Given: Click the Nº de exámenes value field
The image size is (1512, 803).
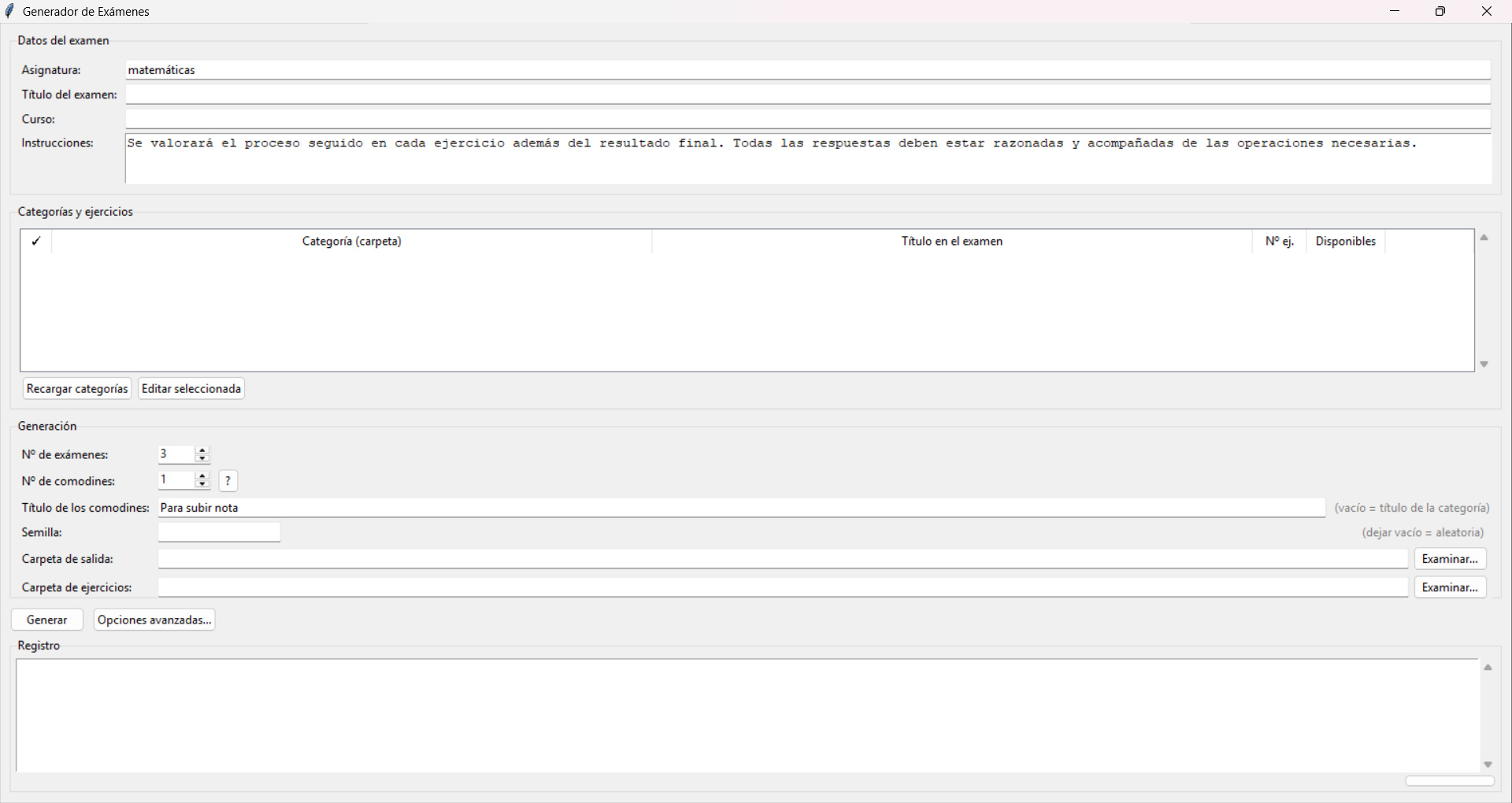Looking at the screenshot, I should point(176,454).
